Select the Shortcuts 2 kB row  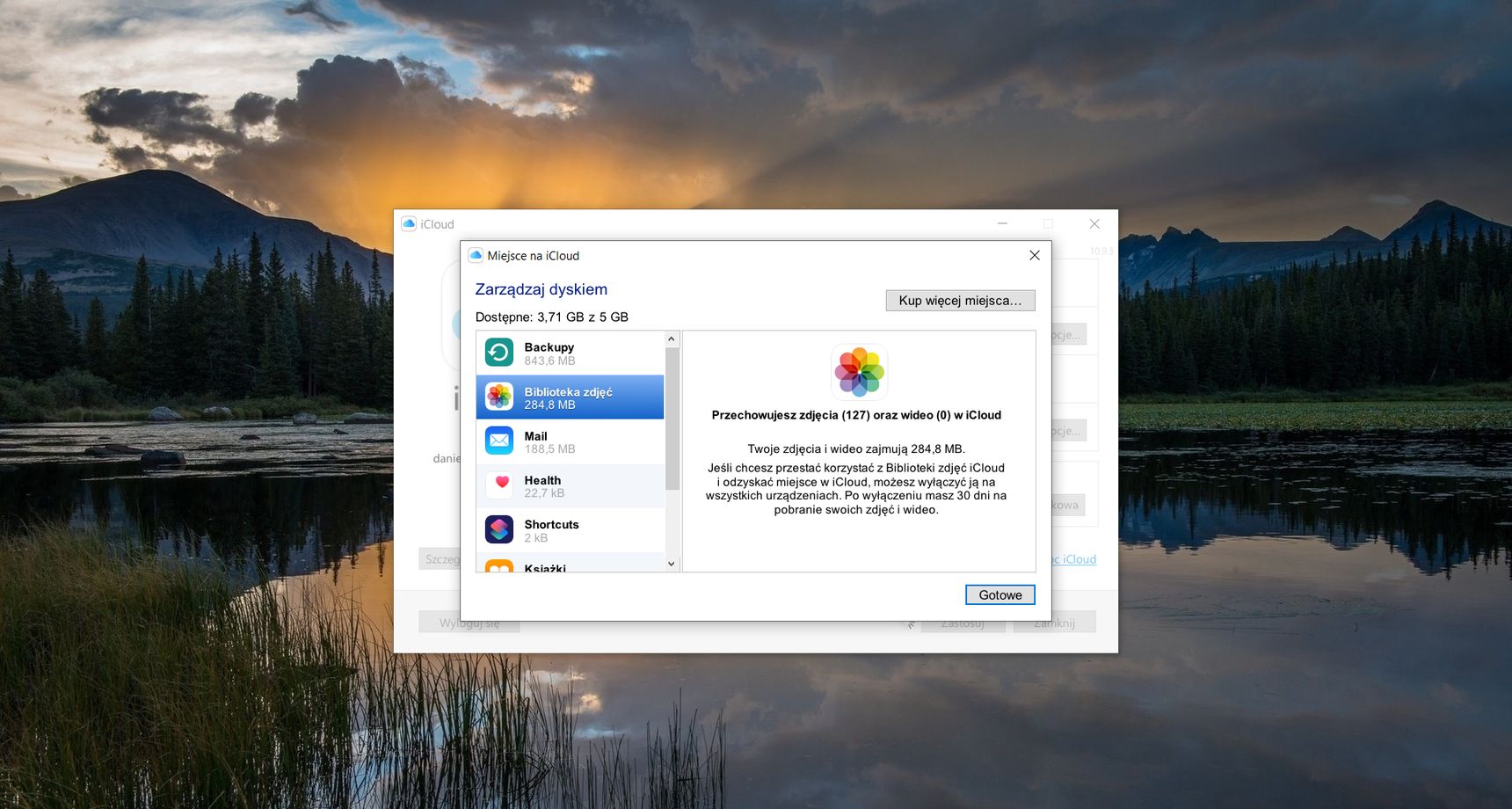571,529
